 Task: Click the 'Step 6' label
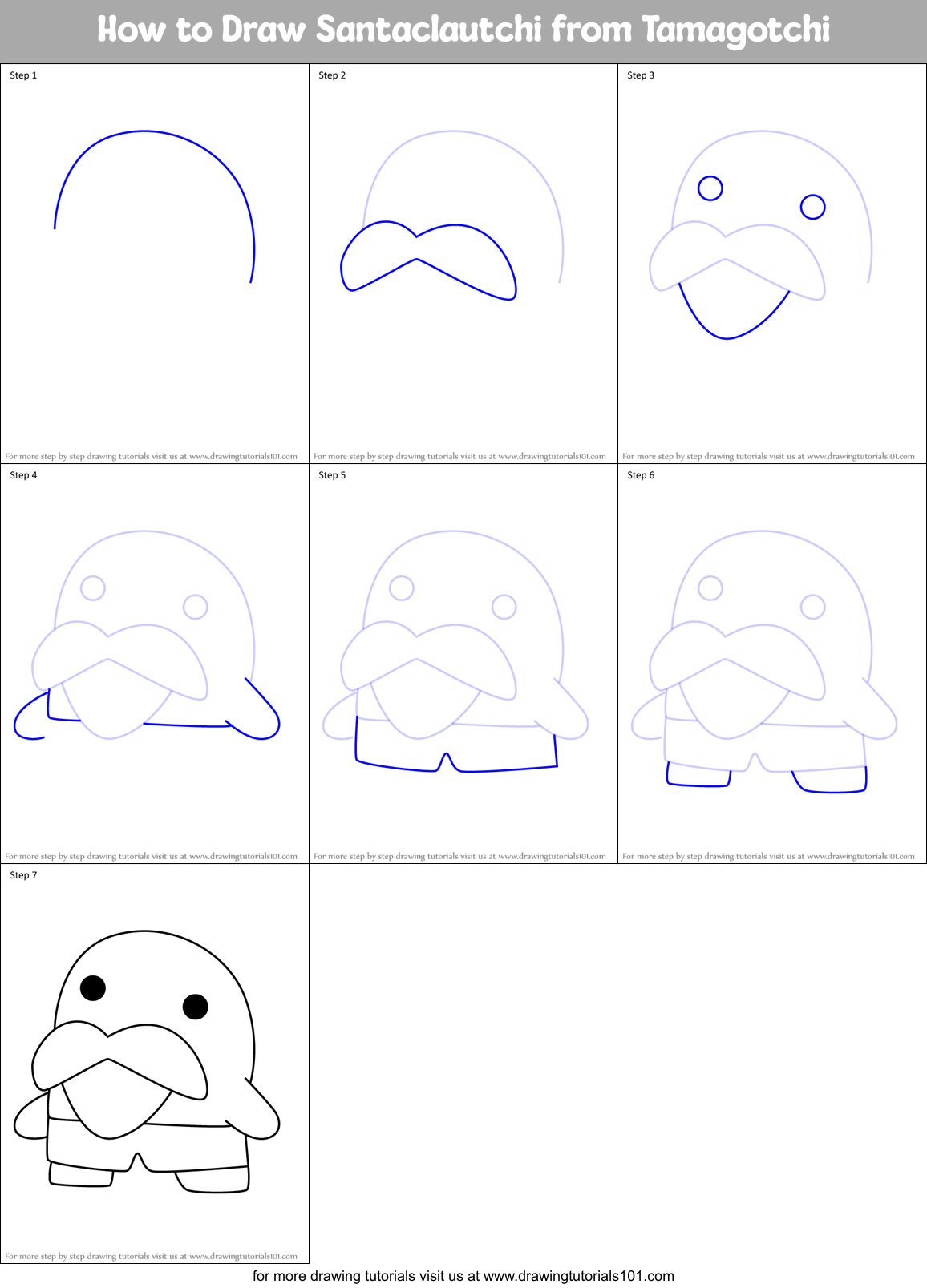(641, 475)
